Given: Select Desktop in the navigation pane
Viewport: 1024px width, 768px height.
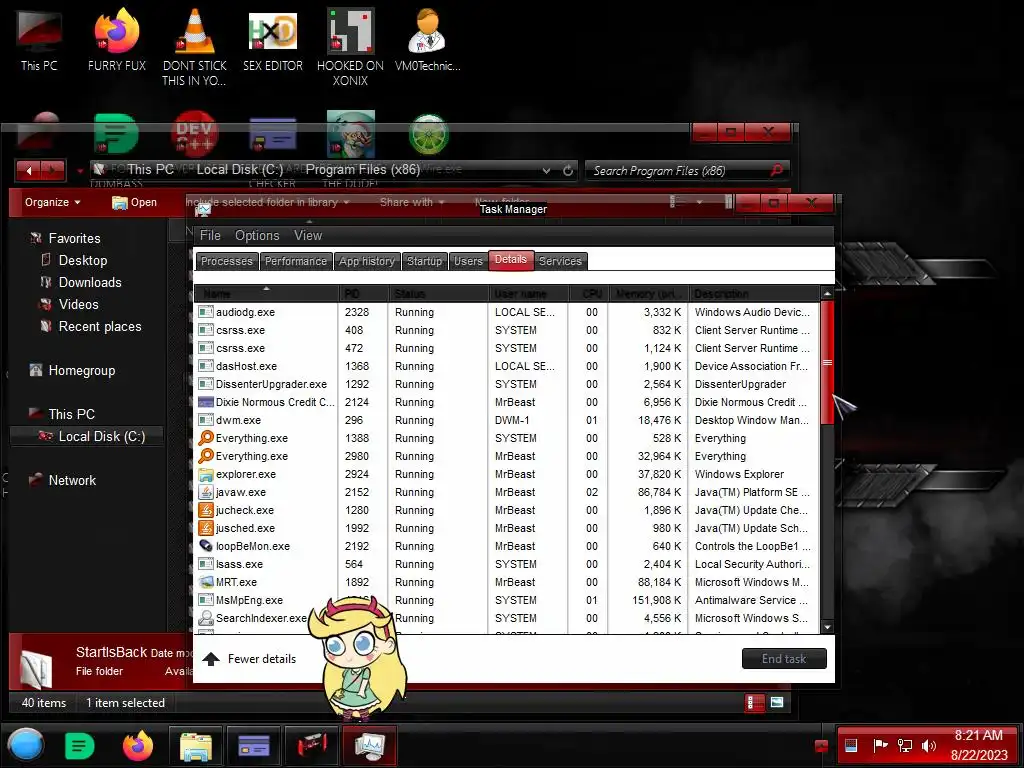Looking at the screenshot, I should (x=82, y=261).
